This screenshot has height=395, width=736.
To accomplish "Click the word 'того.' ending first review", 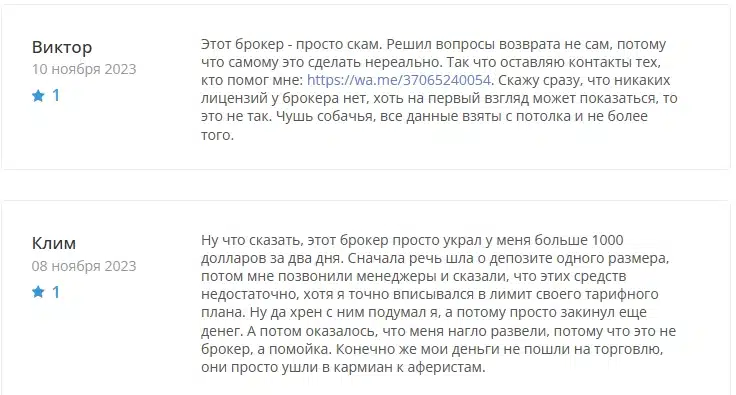I will coord(217,135).
